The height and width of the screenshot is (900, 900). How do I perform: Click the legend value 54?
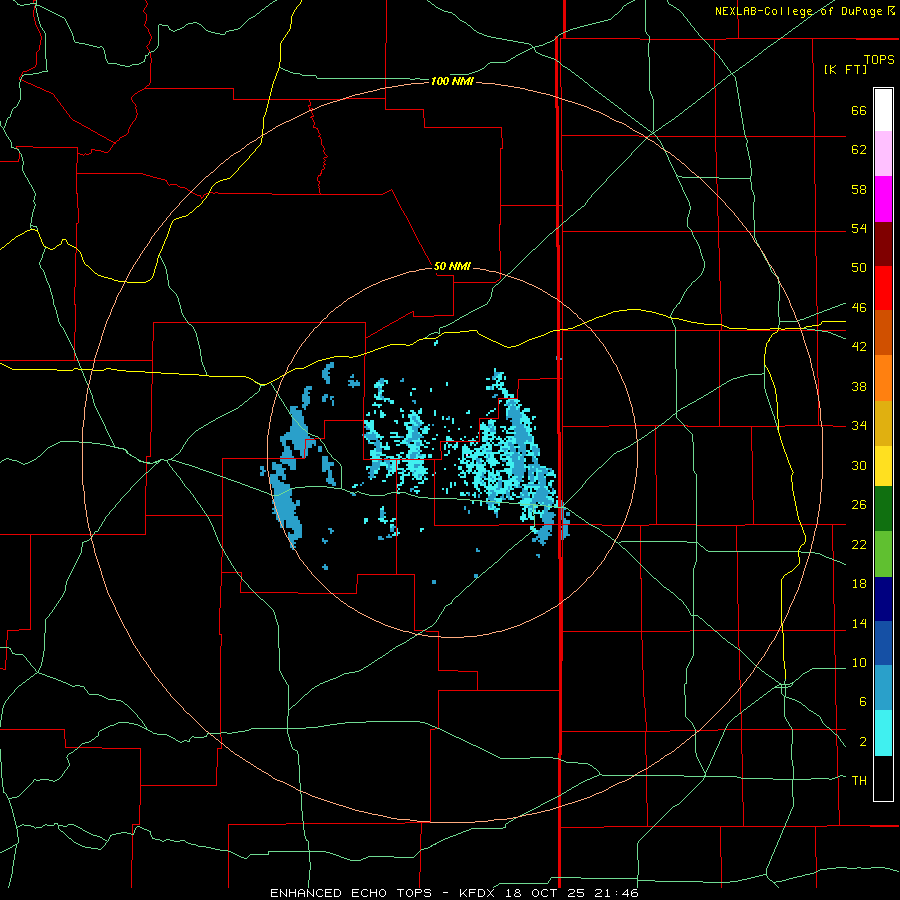pyautogui.click(x=859, y=228)
